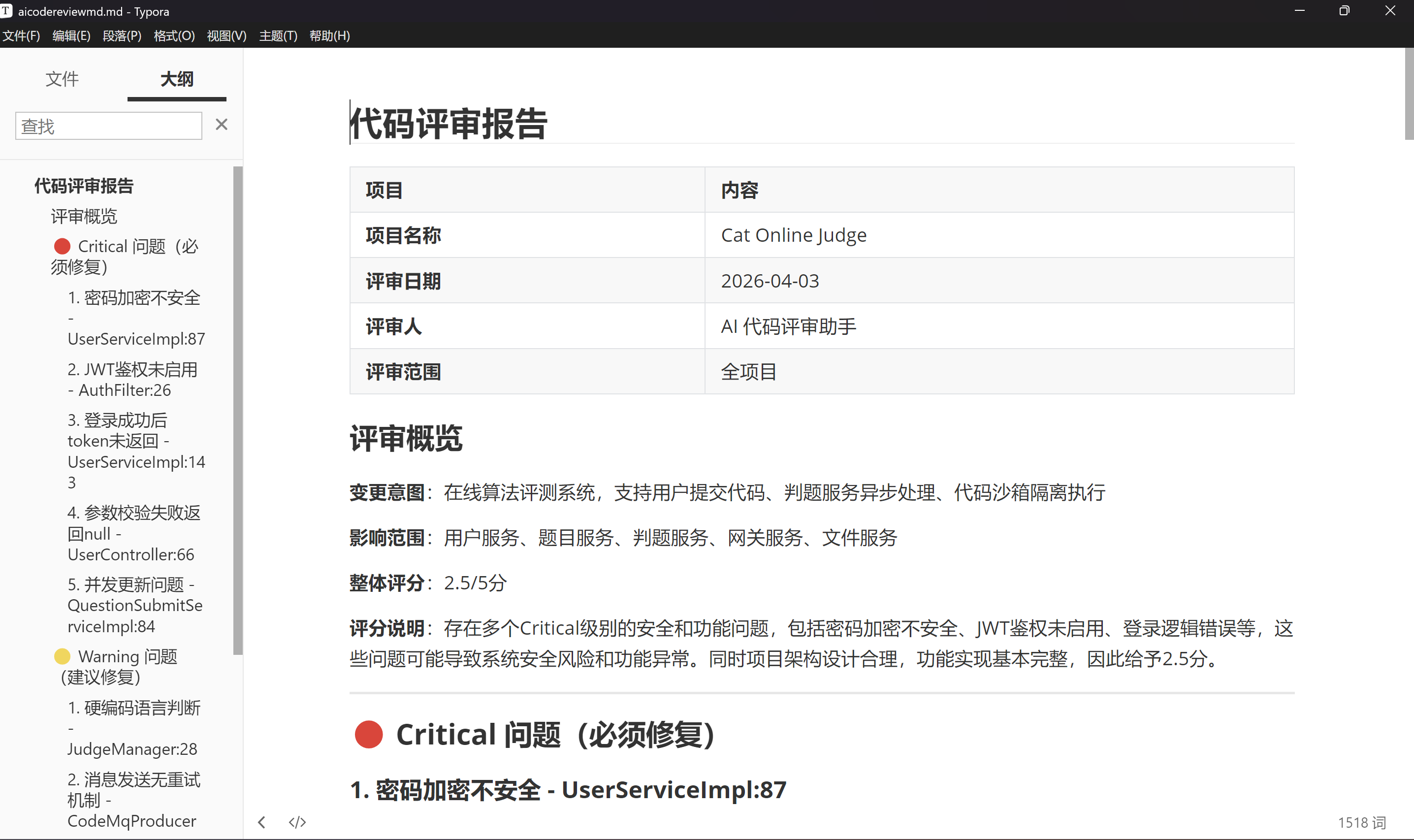Click heading 密码加密不安全 - UserServiceImpl:87
Viewport: 1414px width, 840px height.
coord(568,790)
